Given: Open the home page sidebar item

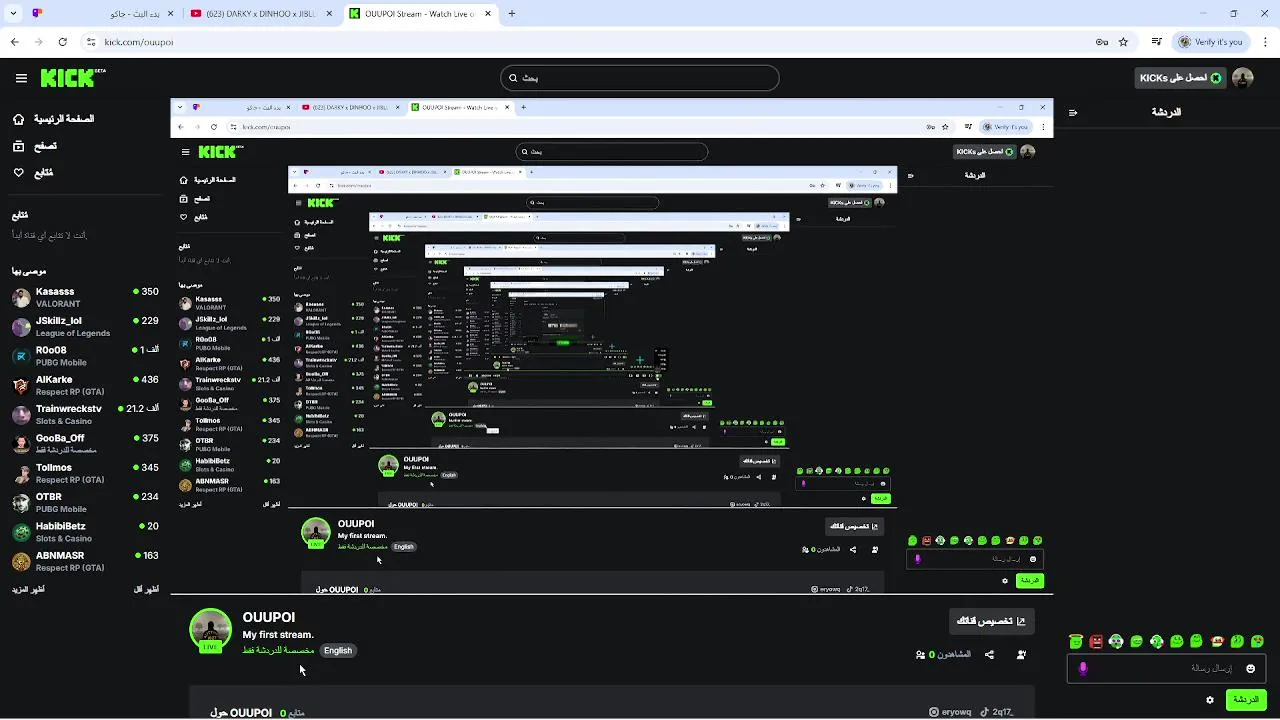Looking at the screenshot, I should (x=53, y=119).
